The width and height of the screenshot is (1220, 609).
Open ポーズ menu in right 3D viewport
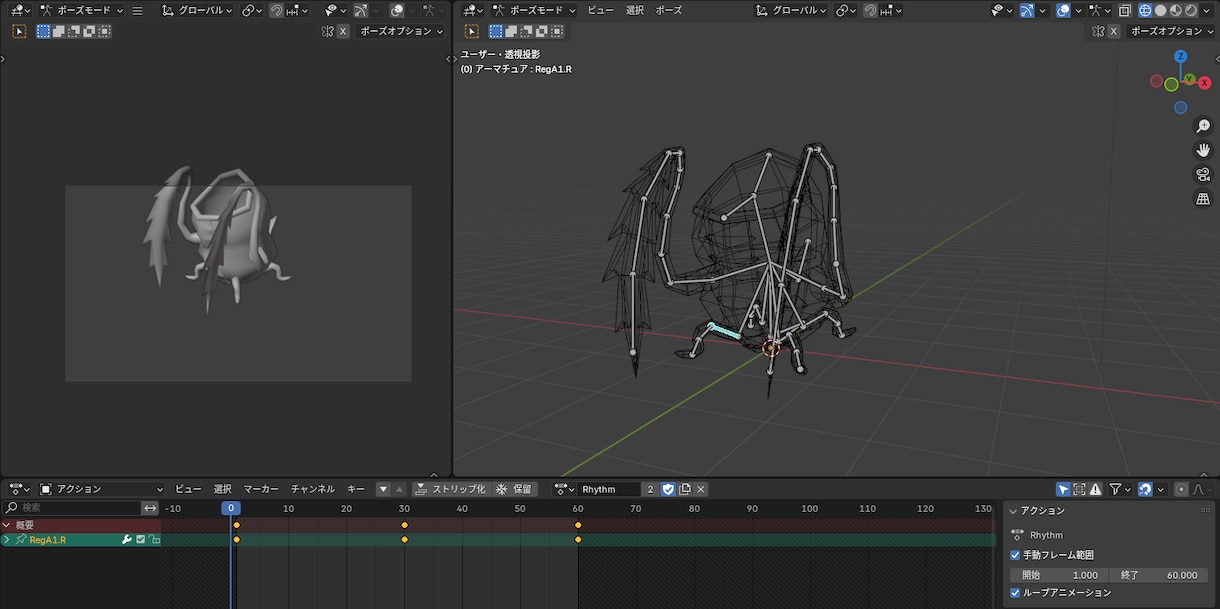coord(669,11)
